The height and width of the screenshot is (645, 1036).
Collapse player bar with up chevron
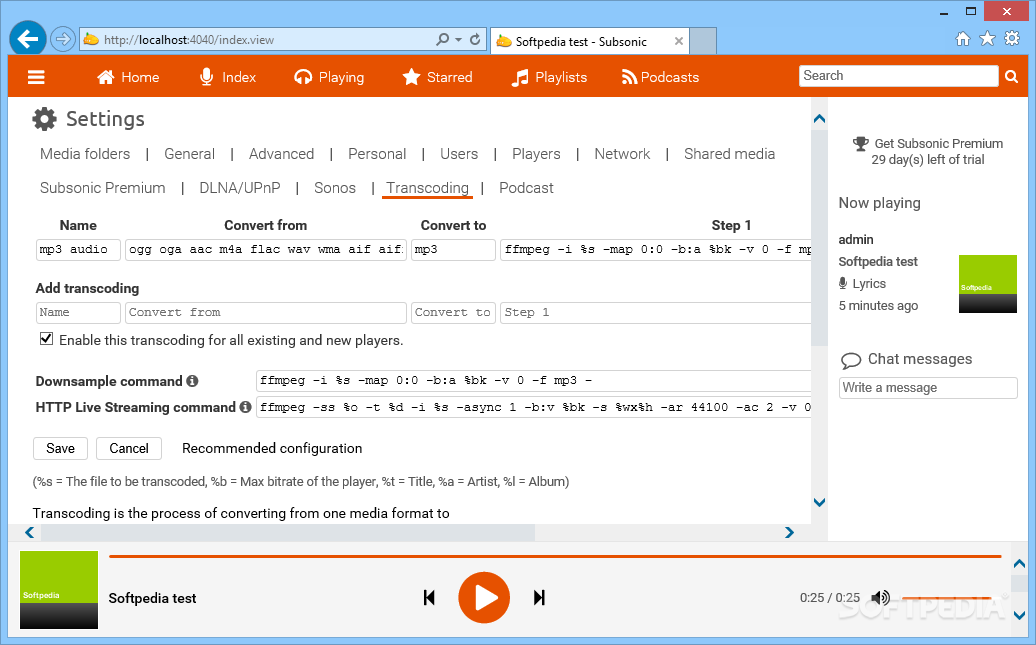(1019, 564)
